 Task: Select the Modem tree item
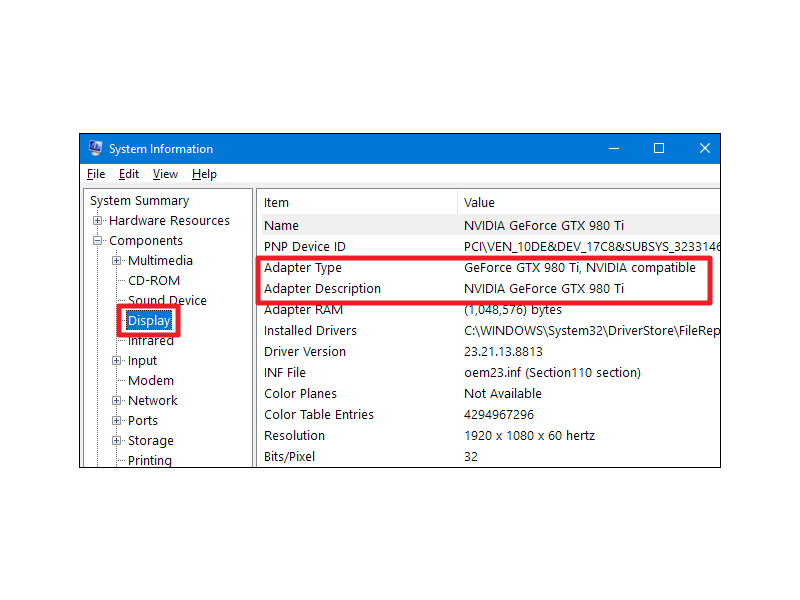point(151,381)
